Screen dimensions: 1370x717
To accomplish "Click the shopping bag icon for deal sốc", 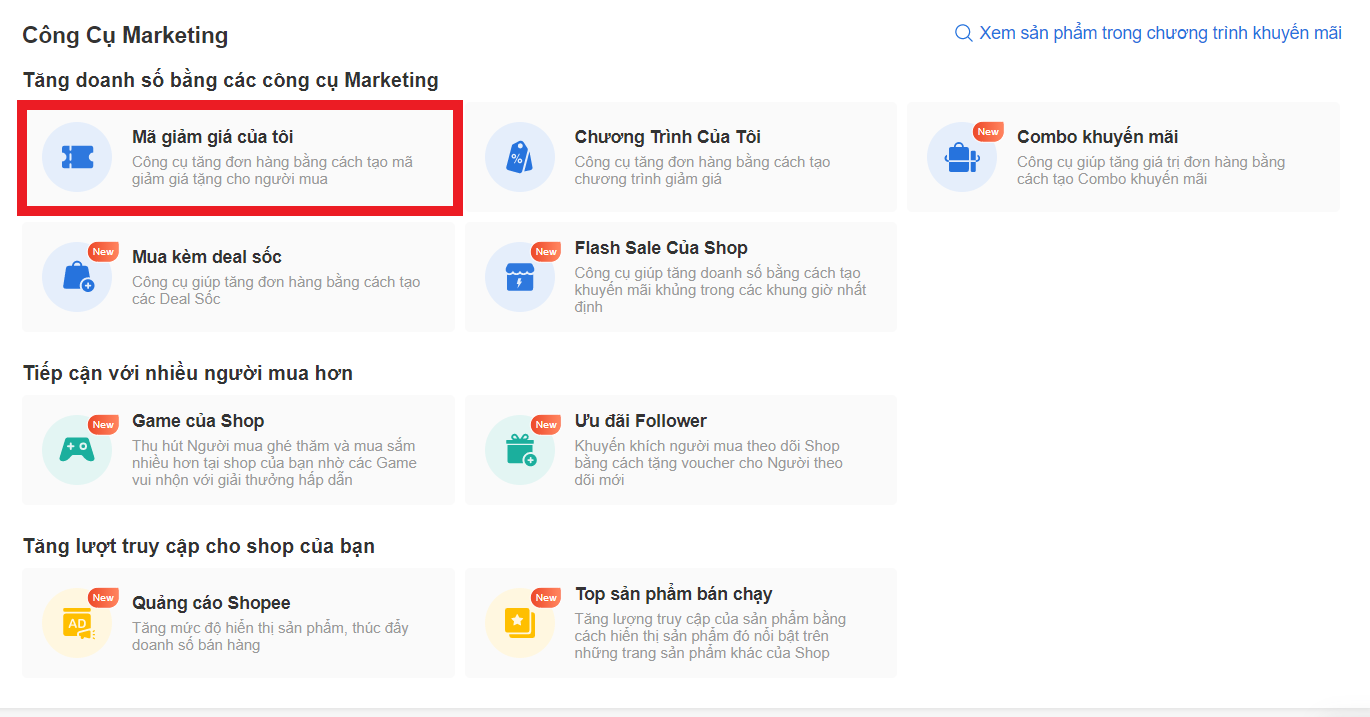I will point(77,277).
